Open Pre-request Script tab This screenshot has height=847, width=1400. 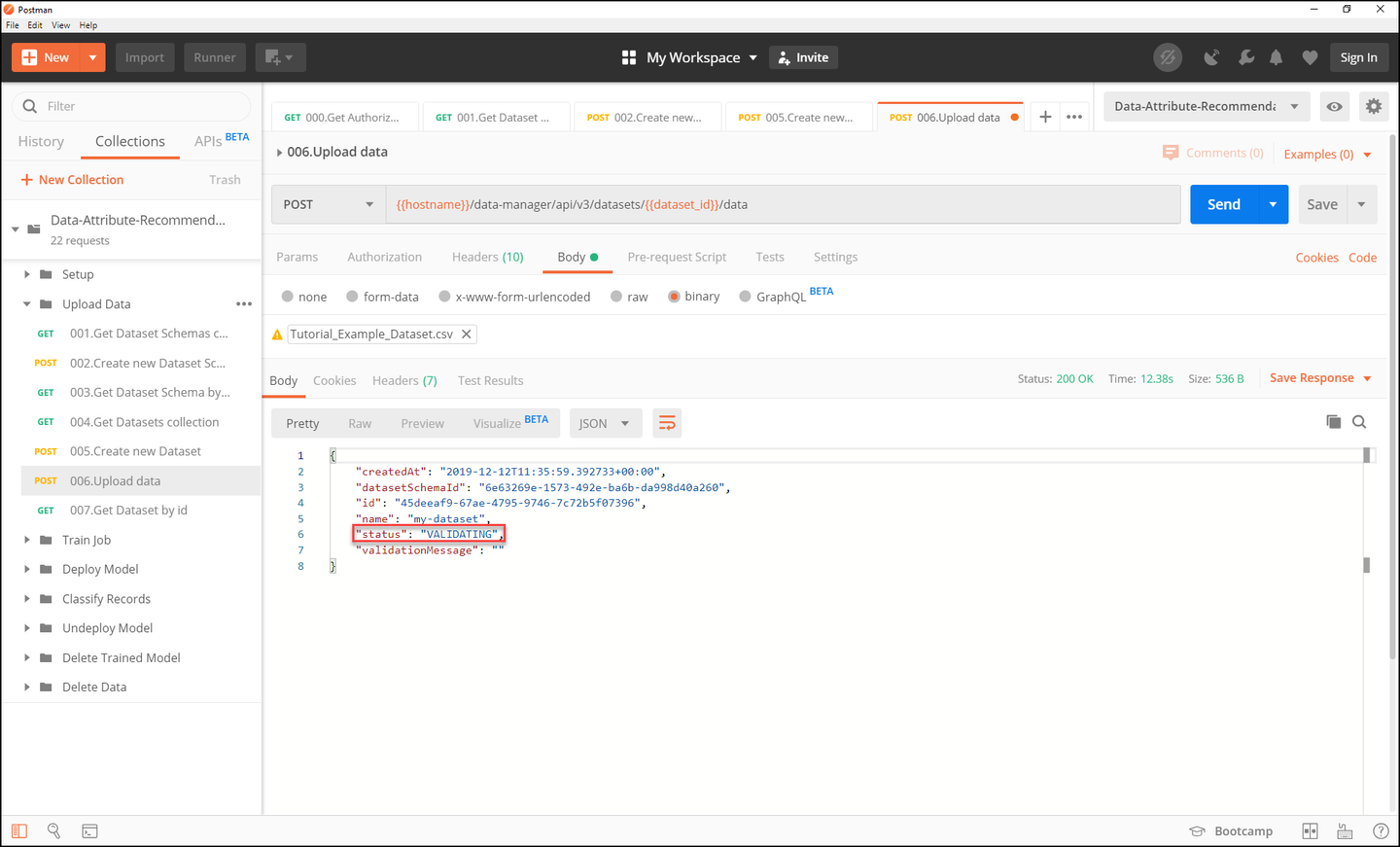[x=677, y=257]
